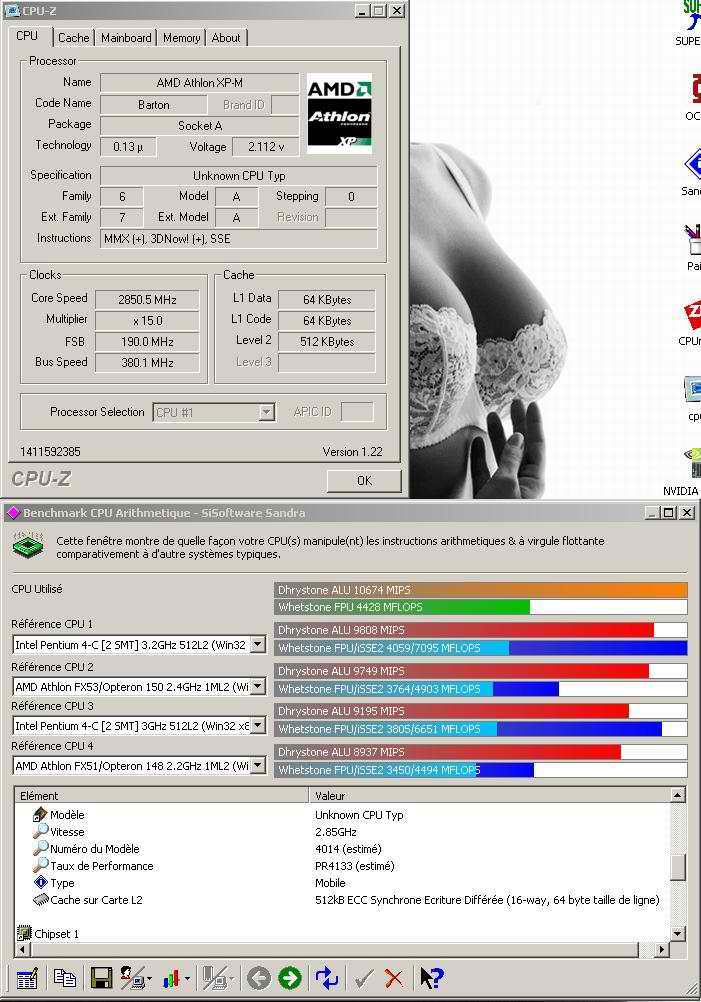The image size is (701, 1002).
Task: Click the results list scroll up arrow
Action: (678, 795)
